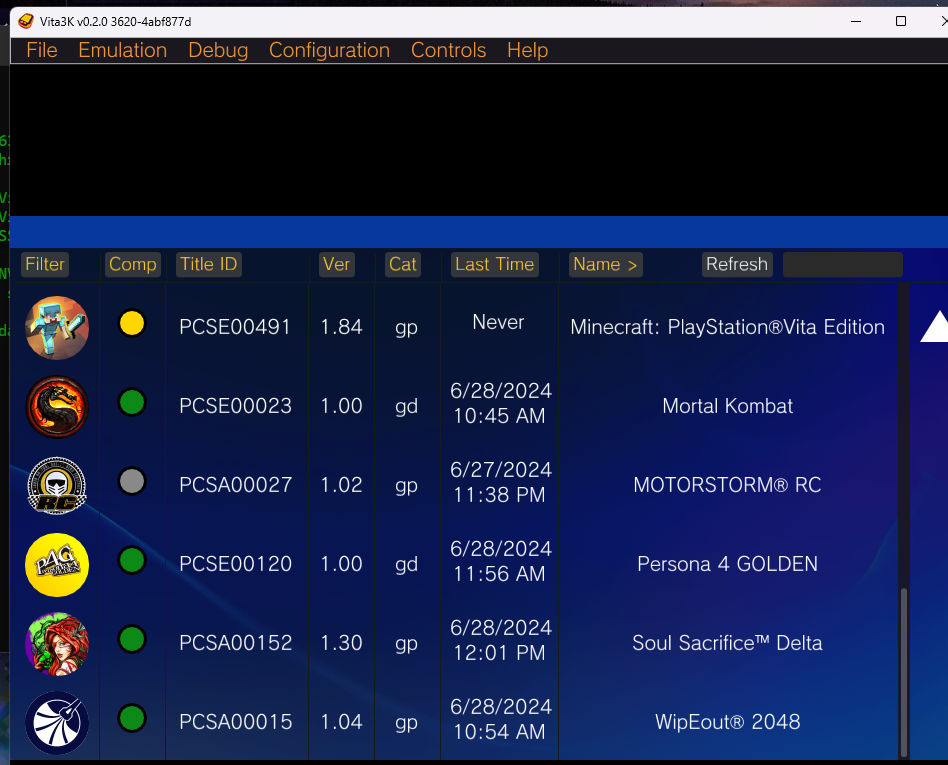Open the Emulation menu

click(123, 50)
